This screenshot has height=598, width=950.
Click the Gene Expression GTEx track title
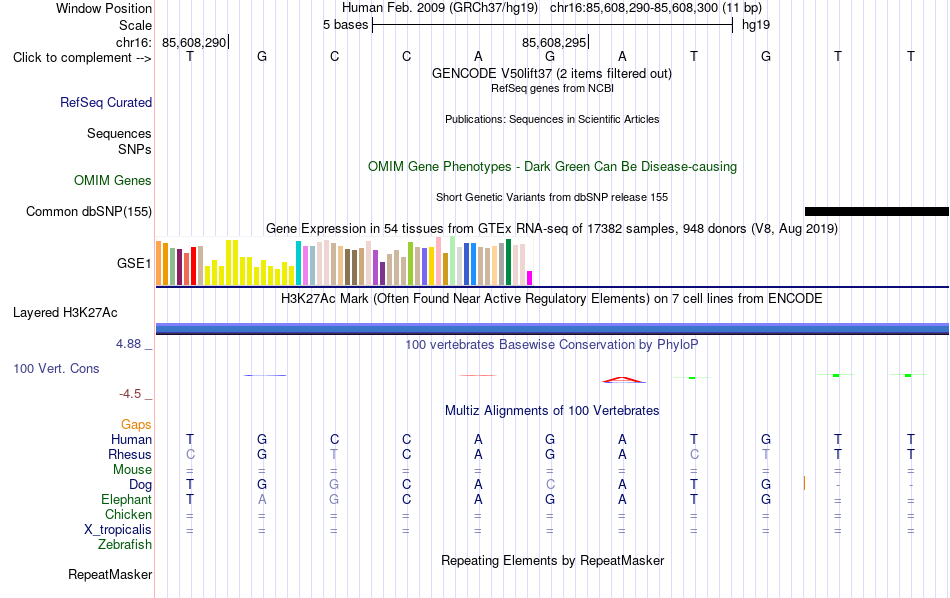[552, 229]
